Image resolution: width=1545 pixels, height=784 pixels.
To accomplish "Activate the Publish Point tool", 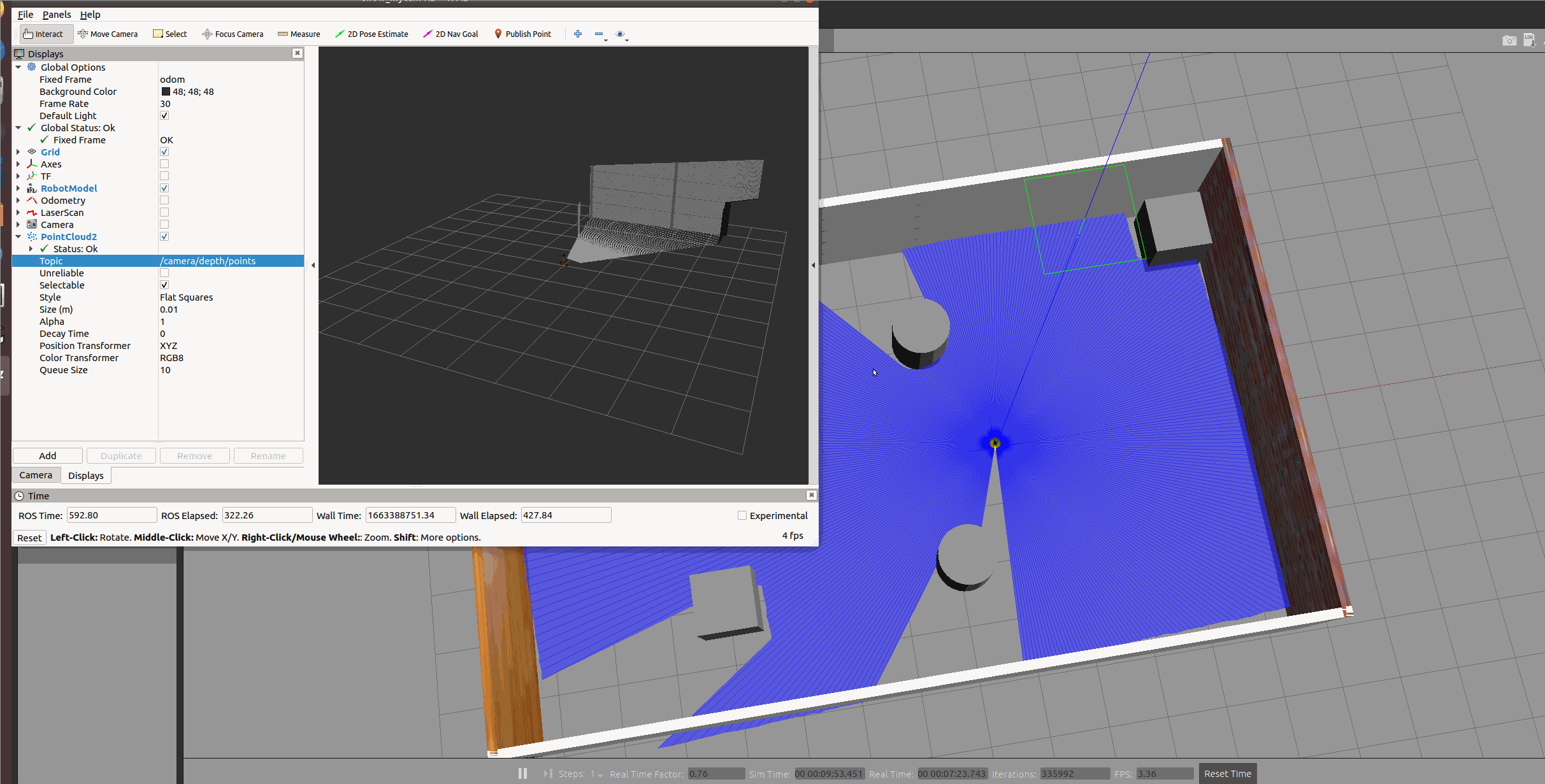I will coord(523,34).
